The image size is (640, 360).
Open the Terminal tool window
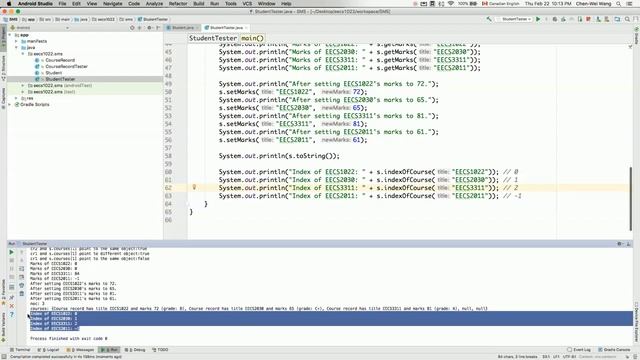coord(20,350)
